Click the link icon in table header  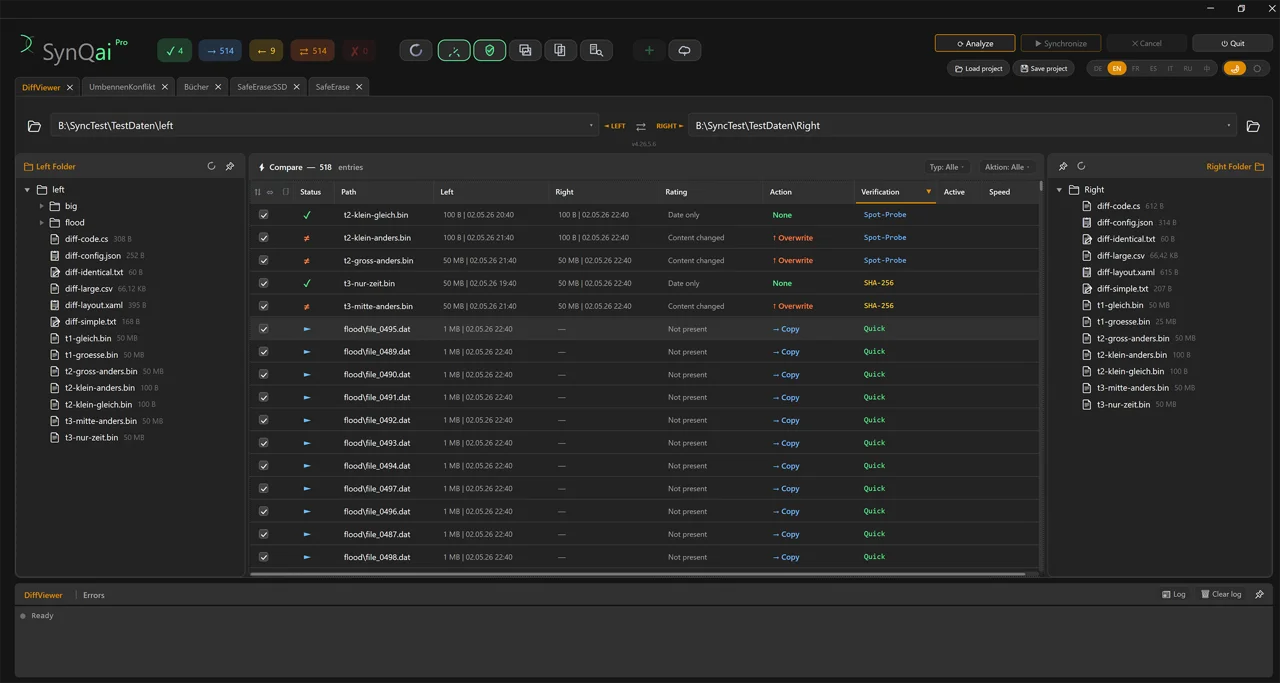pyautogui.click(x=270, y=192)
